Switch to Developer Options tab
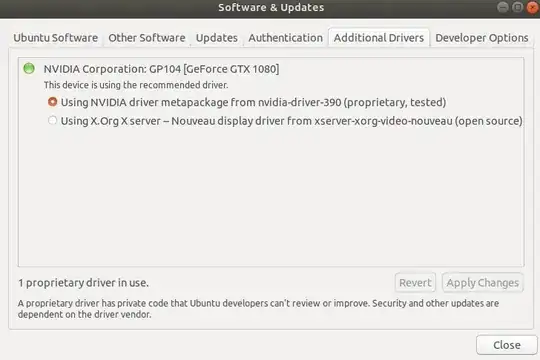 click(x=482, y=38)
